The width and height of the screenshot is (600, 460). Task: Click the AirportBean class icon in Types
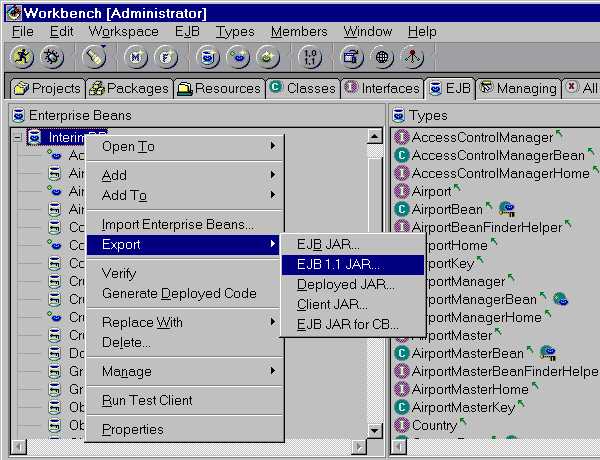click(402, 209)
